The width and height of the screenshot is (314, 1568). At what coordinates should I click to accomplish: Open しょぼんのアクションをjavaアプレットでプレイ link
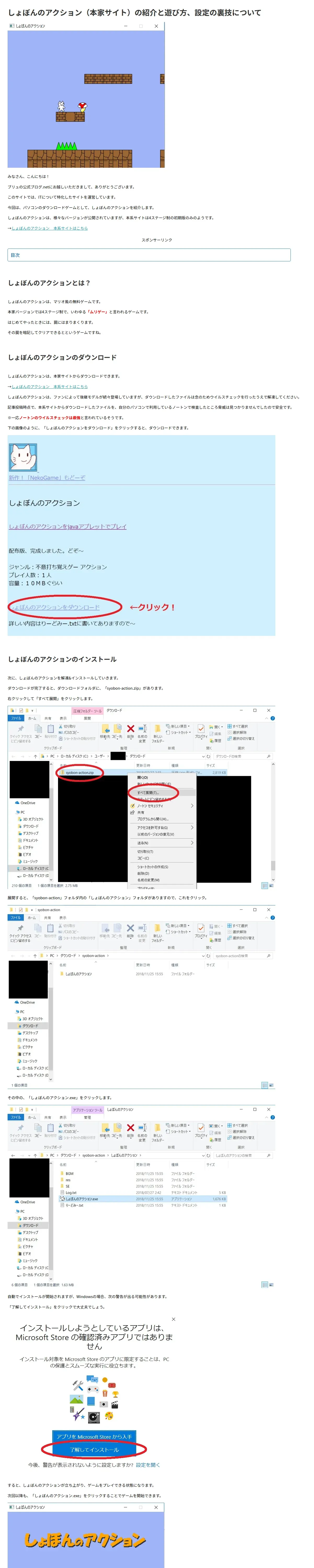[x=67, y=527]
